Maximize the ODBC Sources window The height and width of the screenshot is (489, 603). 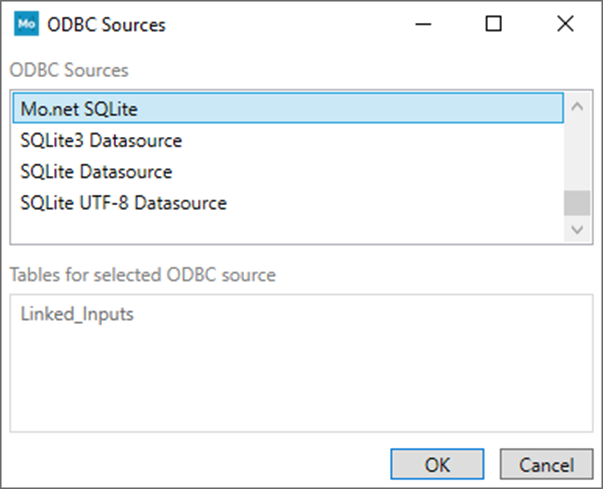click(x=493, y=25)
